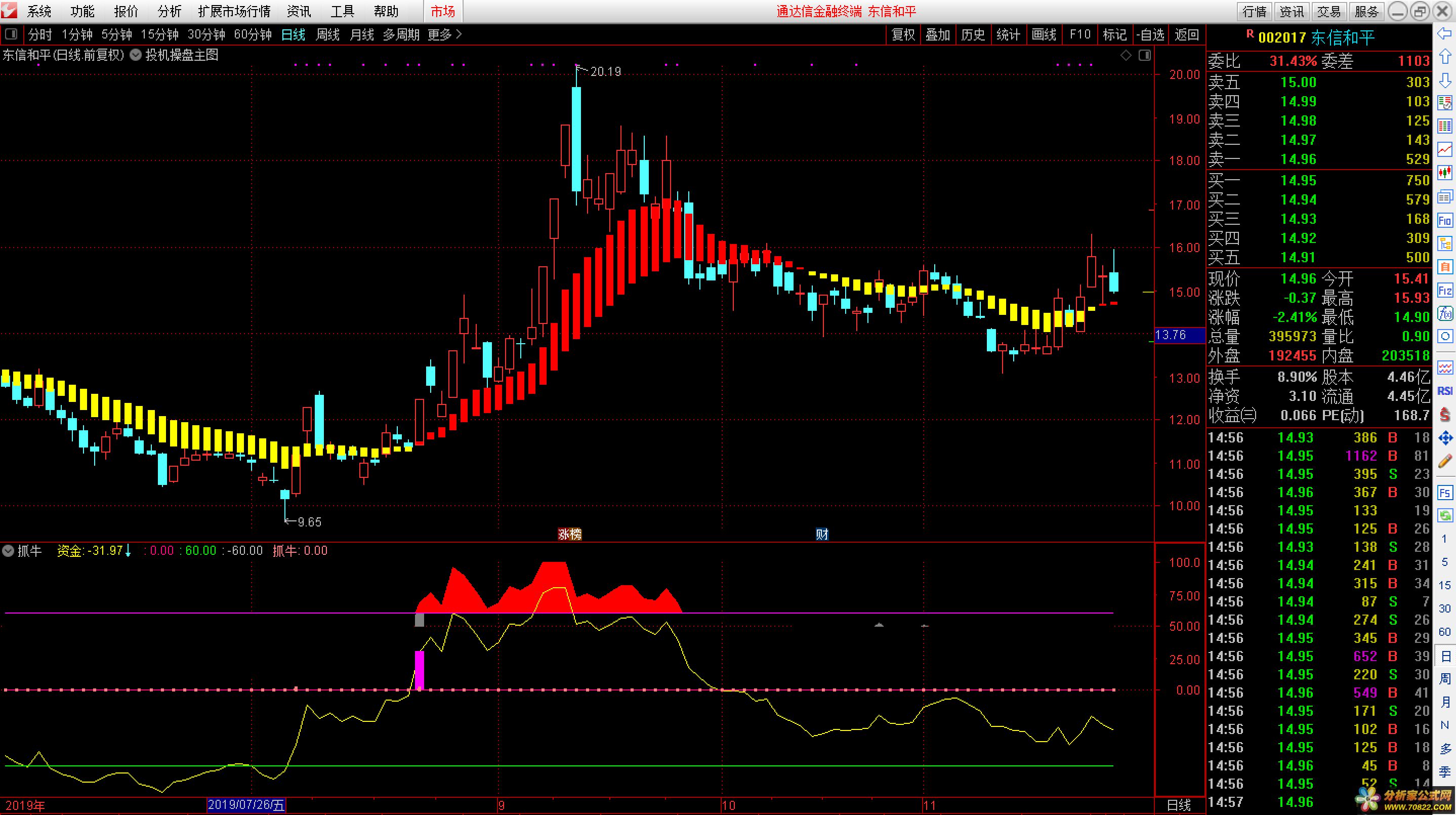The width and height of the screenshot is (1456, 815).
Task: Click the 20.19 high price annotation
Action: (x=605, y=71)
